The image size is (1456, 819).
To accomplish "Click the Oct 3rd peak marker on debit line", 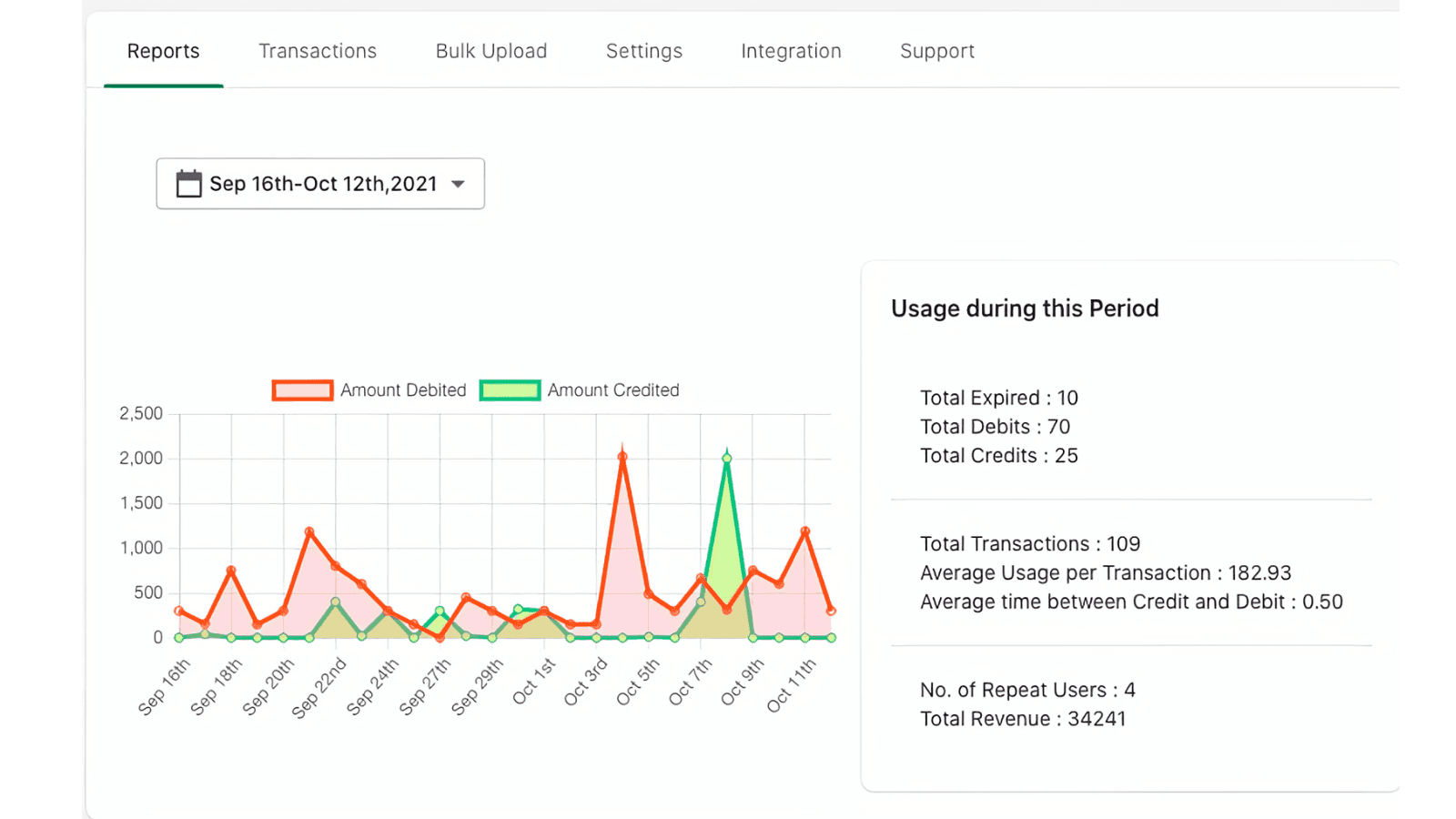I will (x=622, y=455).
